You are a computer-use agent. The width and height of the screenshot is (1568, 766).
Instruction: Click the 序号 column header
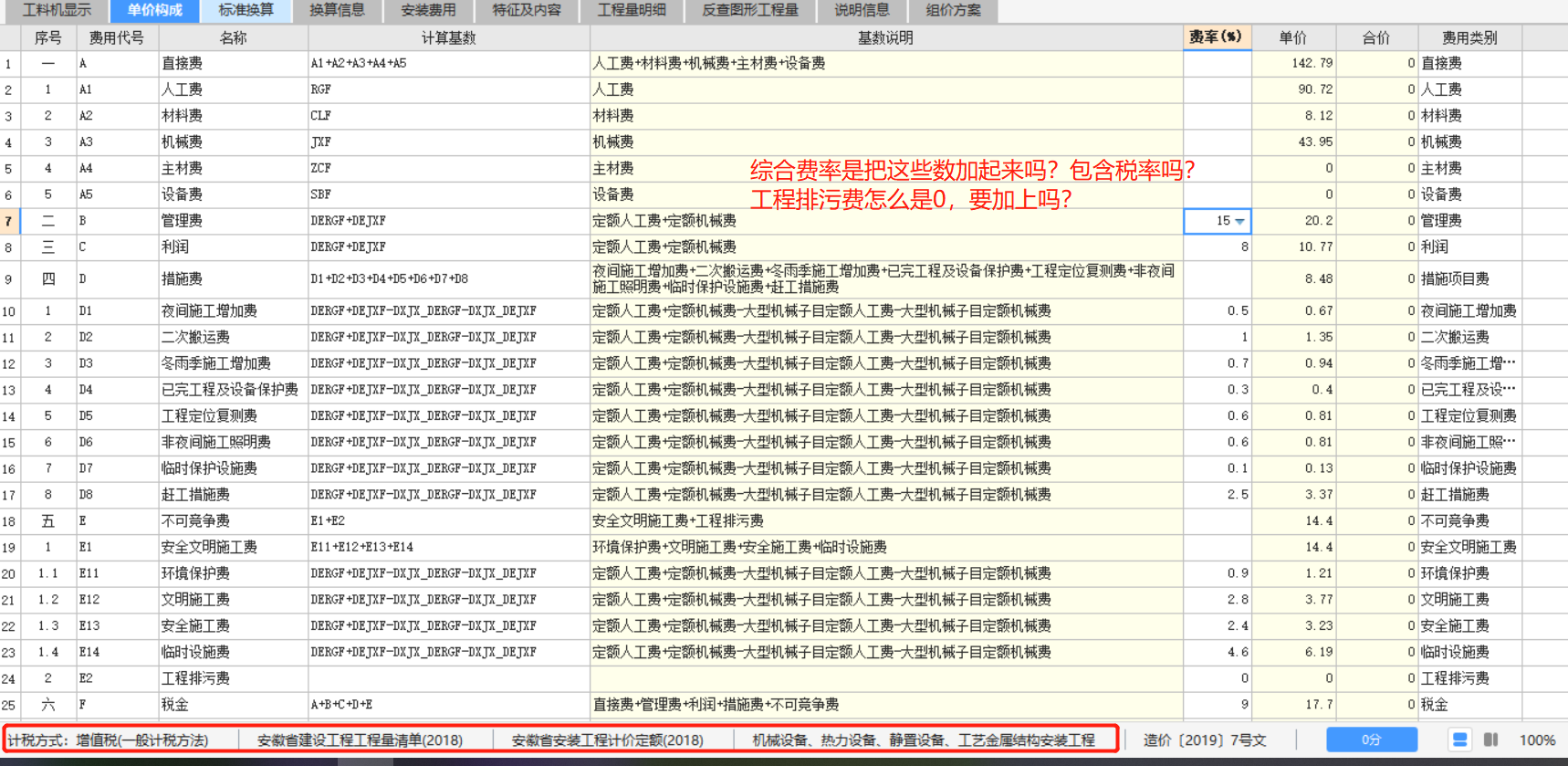(x=47, y=37)
